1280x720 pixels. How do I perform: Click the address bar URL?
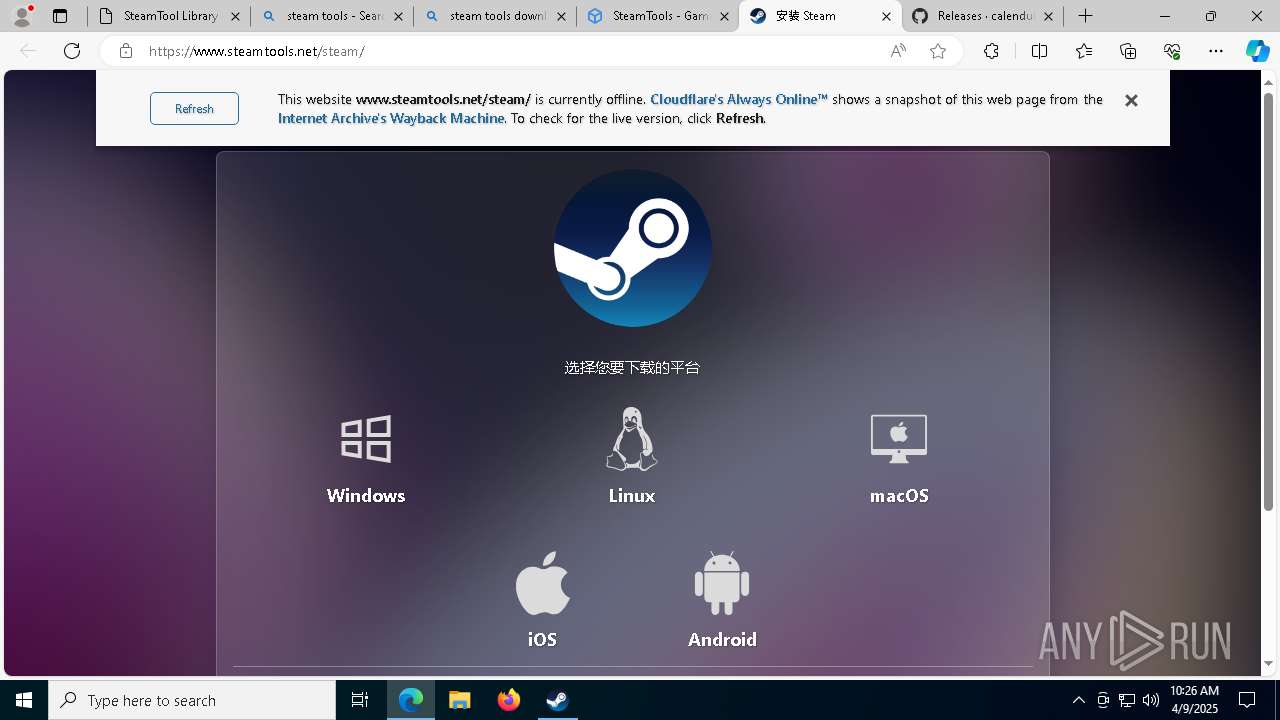(x=257, y=51)
